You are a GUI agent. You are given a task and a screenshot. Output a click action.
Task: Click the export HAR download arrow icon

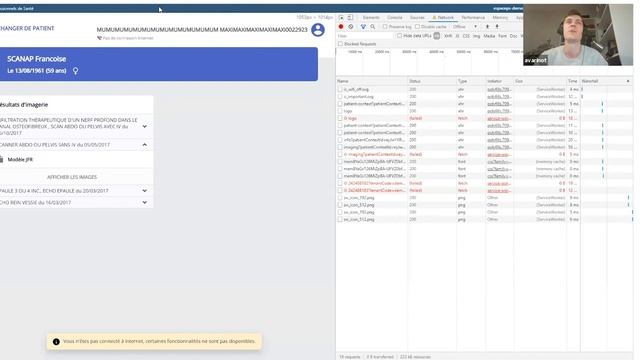pos(497,27)
